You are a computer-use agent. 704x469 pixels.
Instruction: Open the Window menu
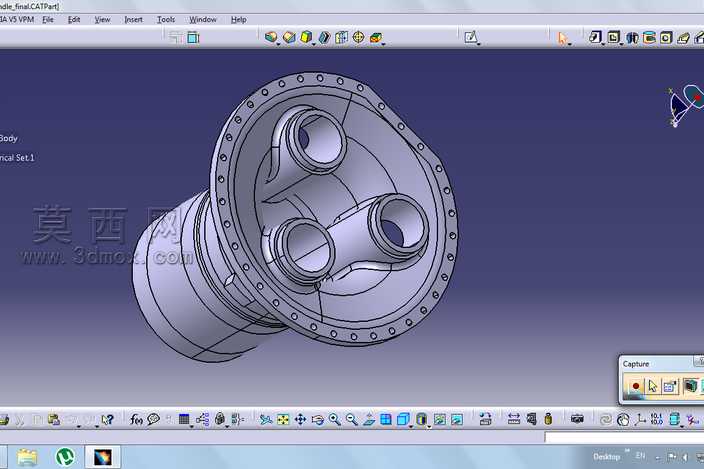point(202,20)
